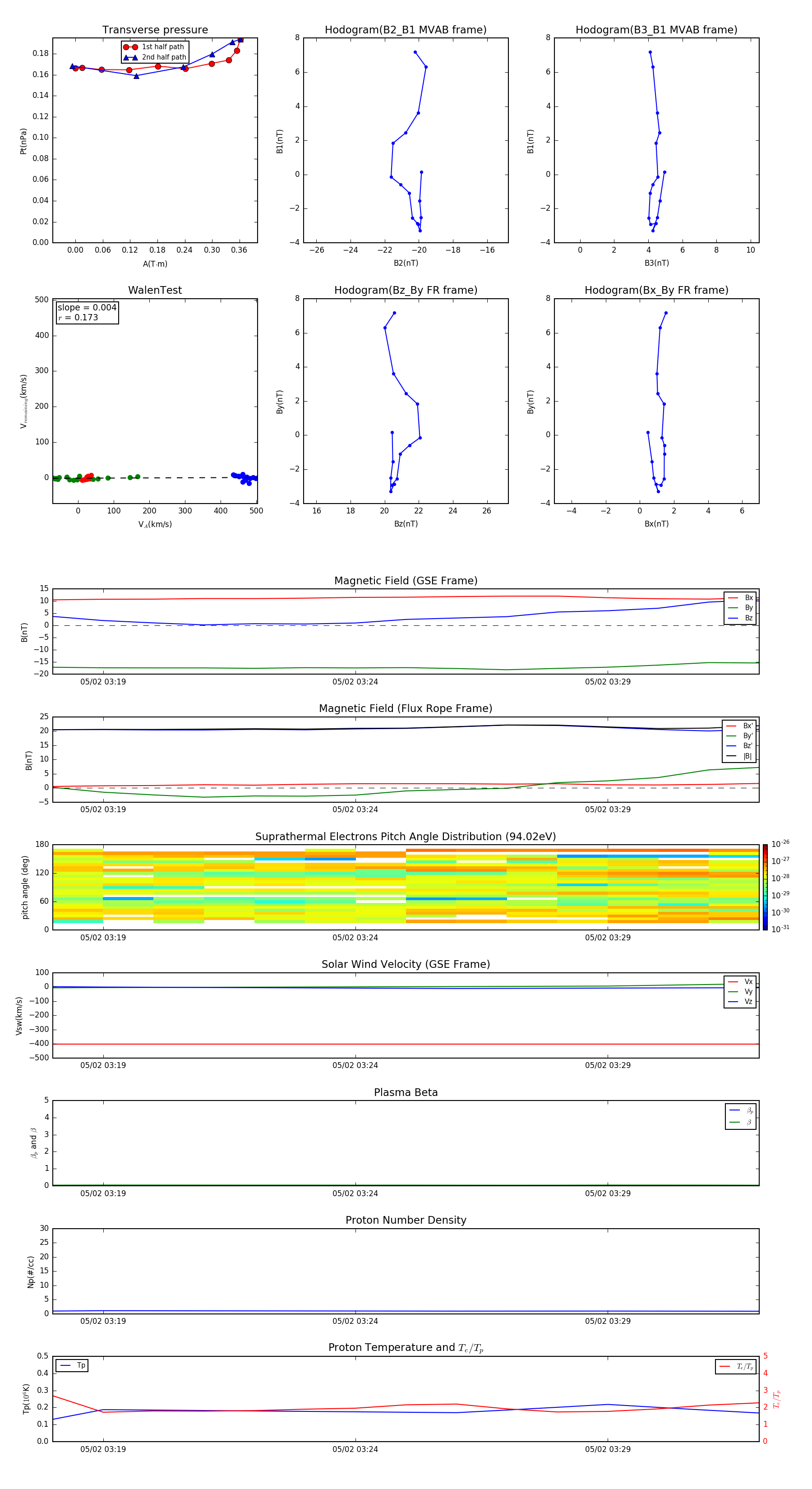Click "05/02 03:24" tick under Plasma Beta plot
Viewport: 812px width, 1489px height.
355,1193
